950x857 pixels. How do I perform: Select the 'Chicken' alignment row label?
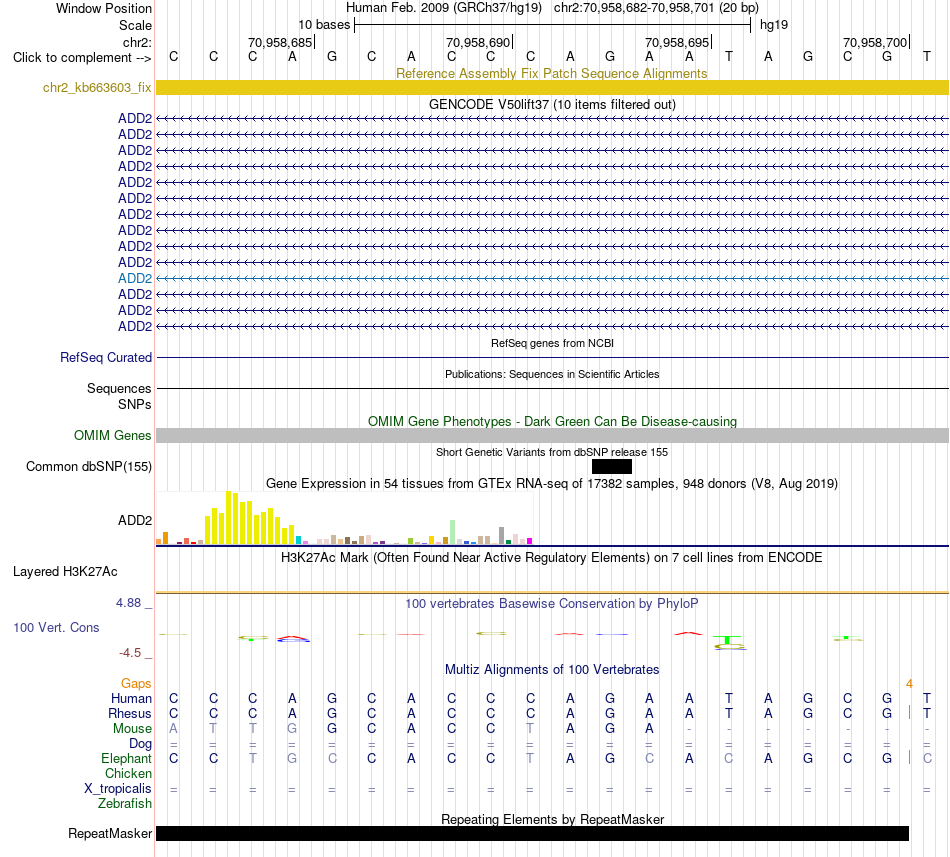point(128,773)
